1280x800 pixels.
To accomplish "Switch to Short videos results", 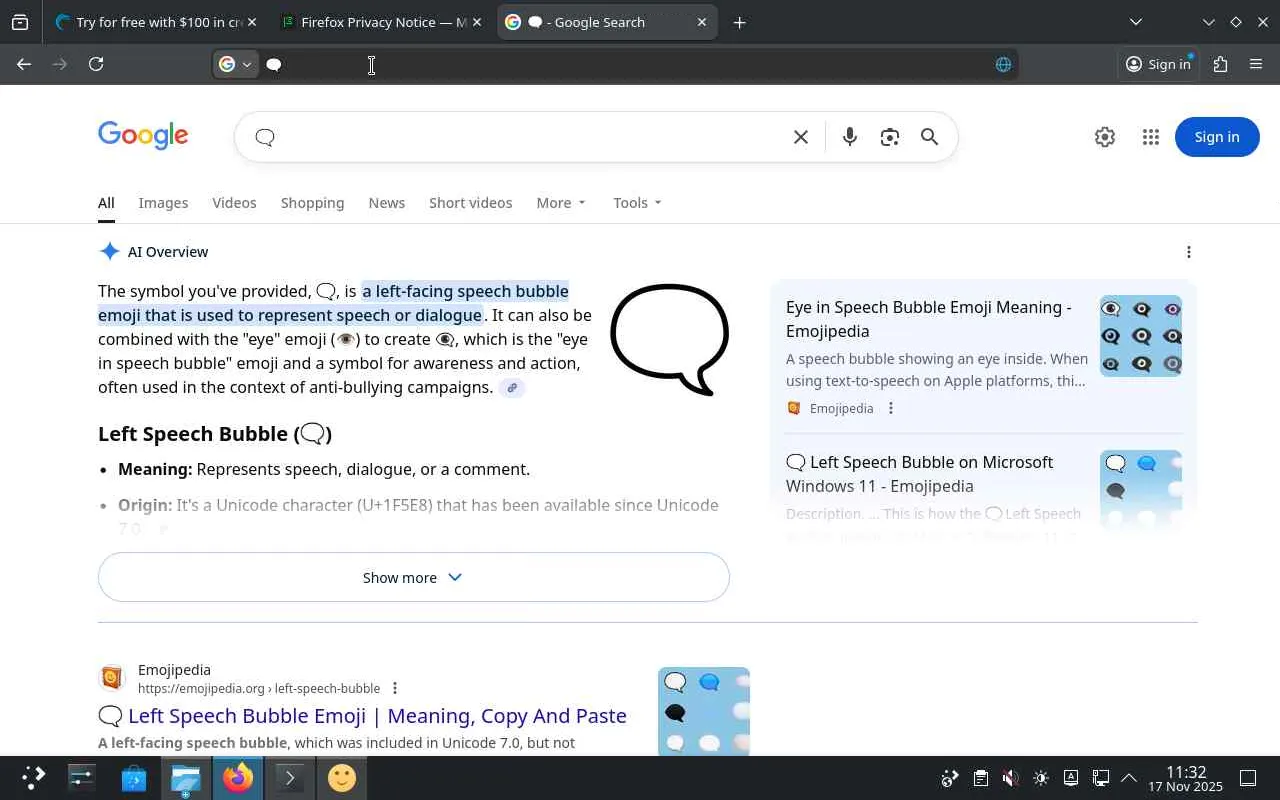I will (x=470, y=203).
